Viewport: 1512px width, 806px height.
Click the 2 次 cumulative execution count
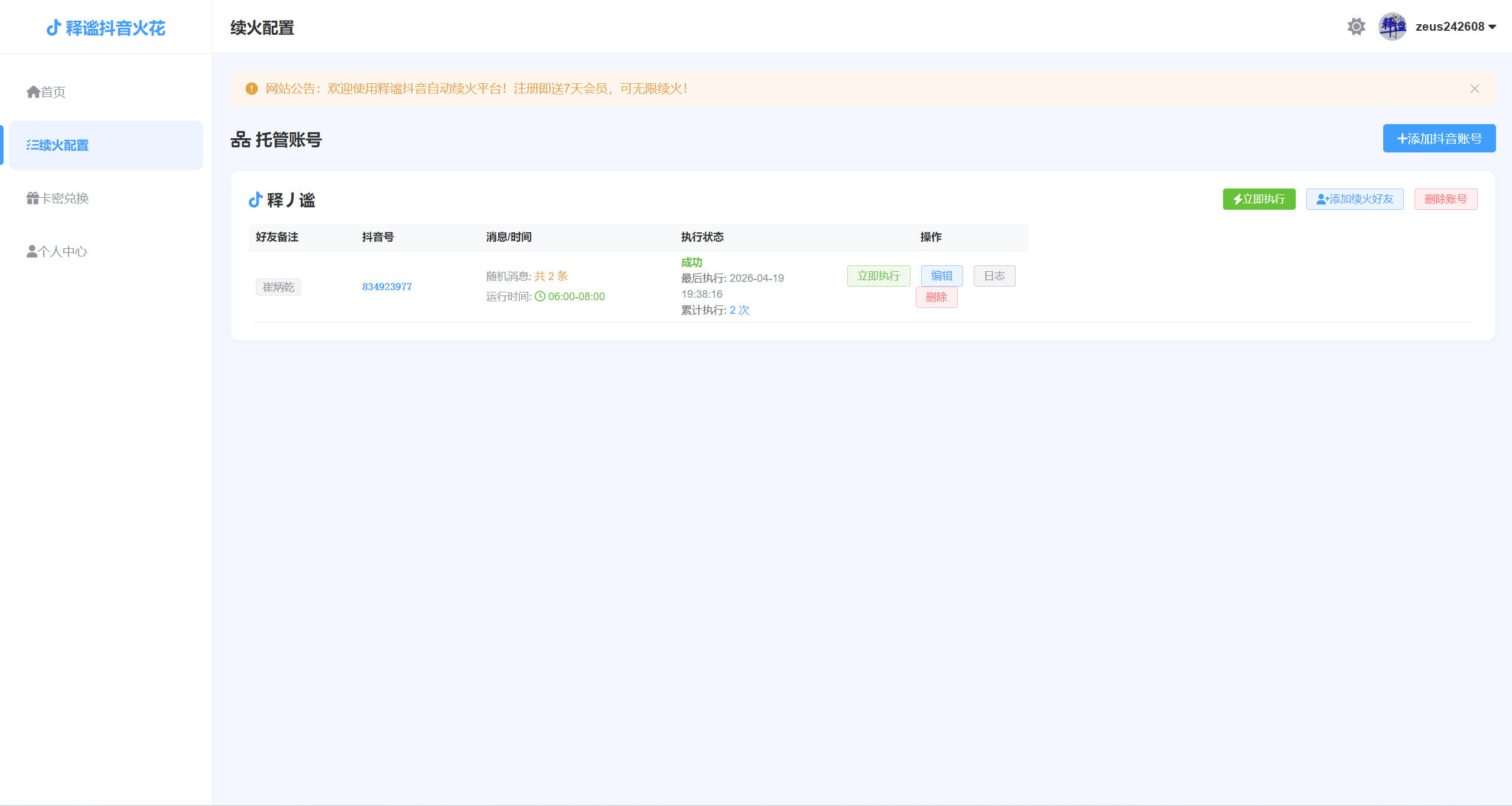tap(739, 310)
